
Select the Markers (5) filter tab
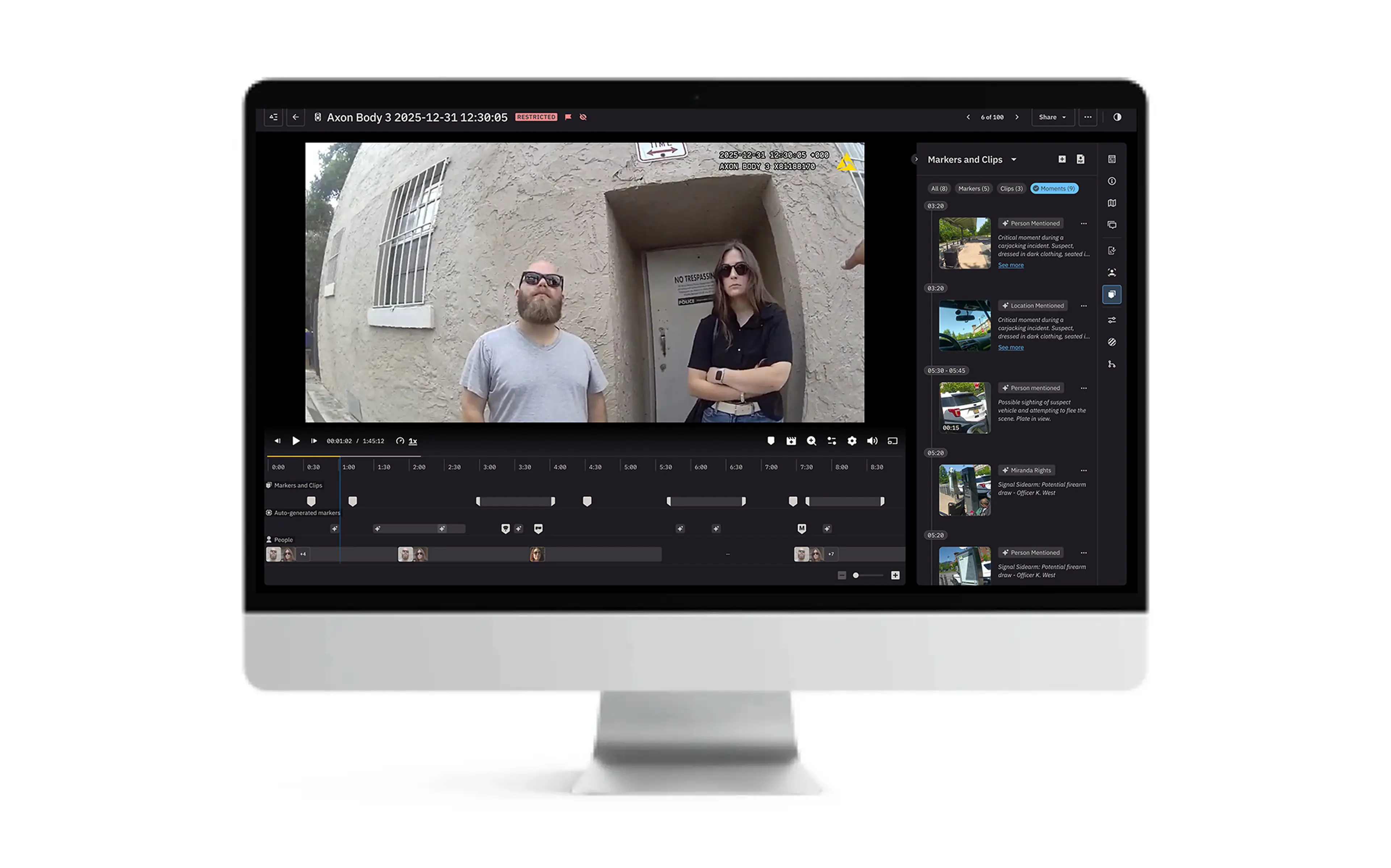click(973, 189)
